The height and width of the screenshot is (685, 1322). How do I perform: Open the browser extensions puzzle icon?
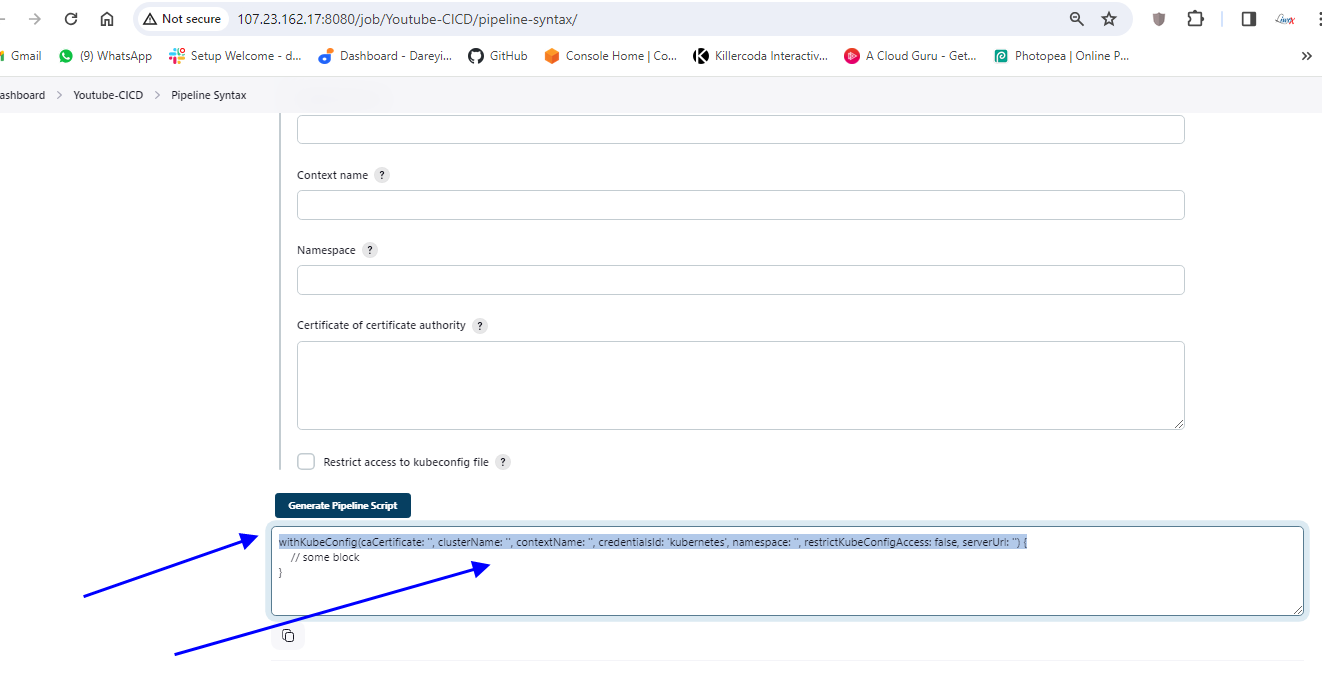[1195, 19]
